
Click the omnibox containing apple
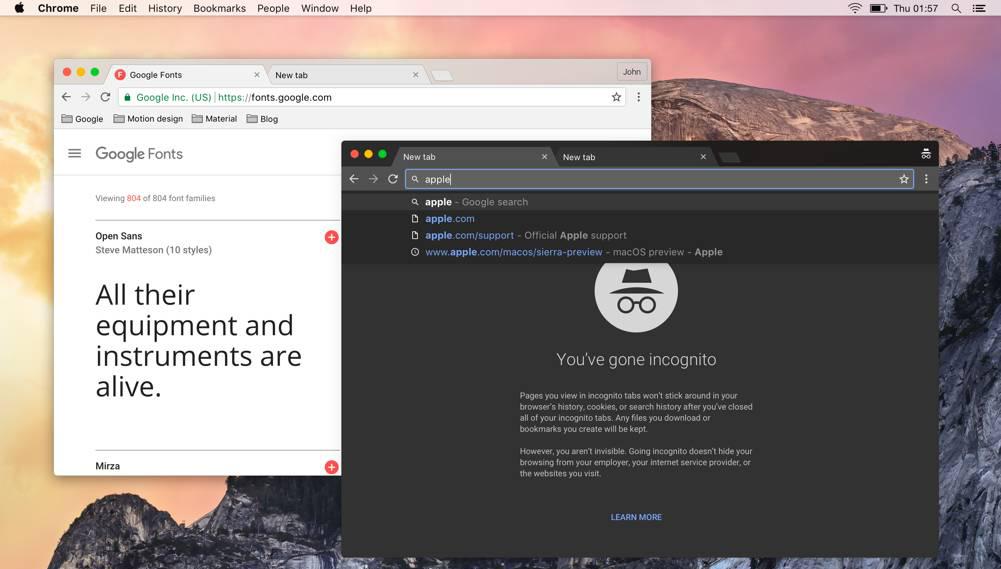pyautogui.click(x=659, y=179)
